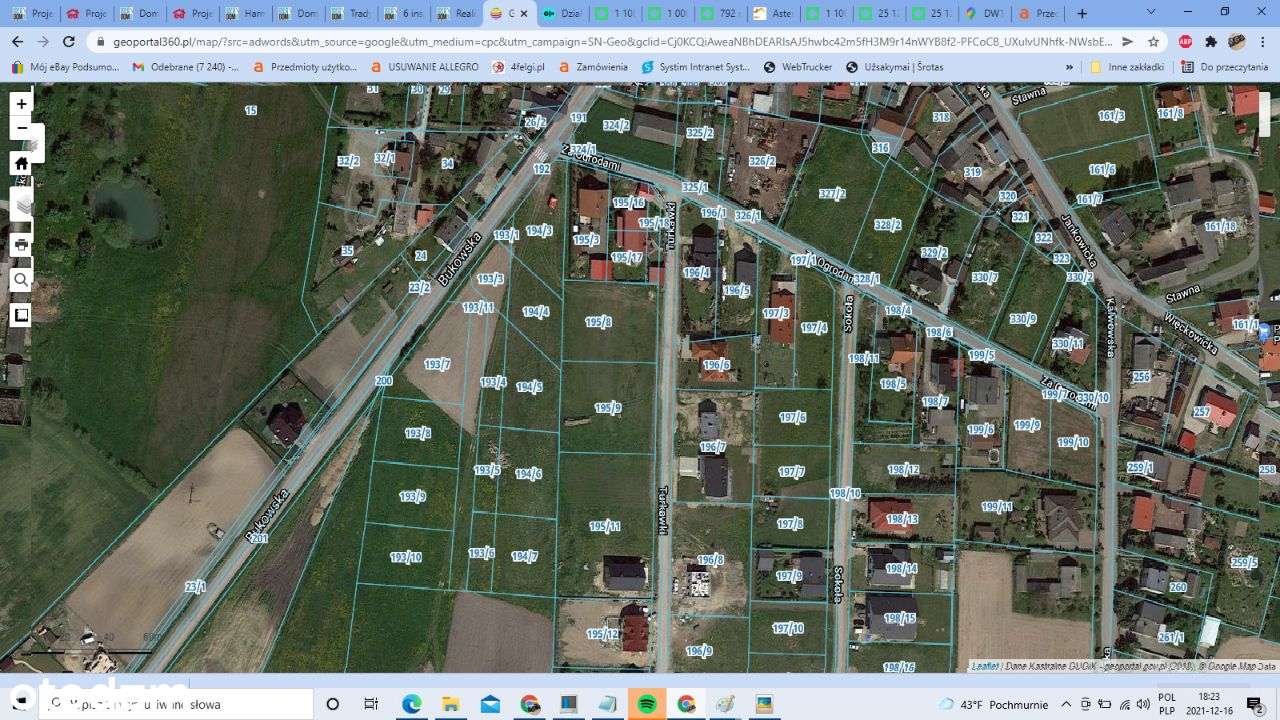This screenshot has width=1280, height=720.
Task: Select parcel label 195/11 on the map
Action: 604,526
